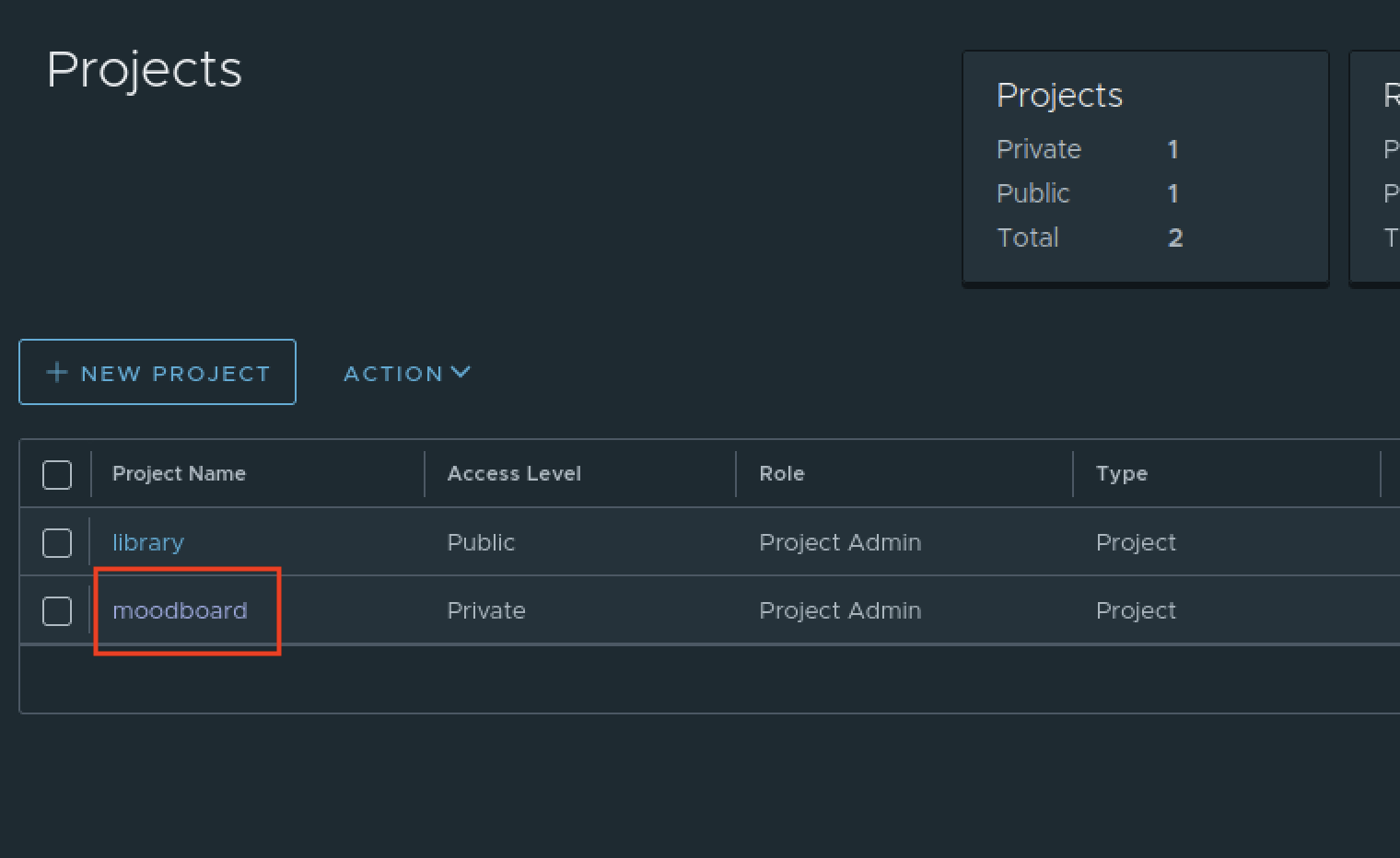This screenshot has height=858, width=1400.
Task: Click the Public count in Projects card
Action: coord(1172,193)
